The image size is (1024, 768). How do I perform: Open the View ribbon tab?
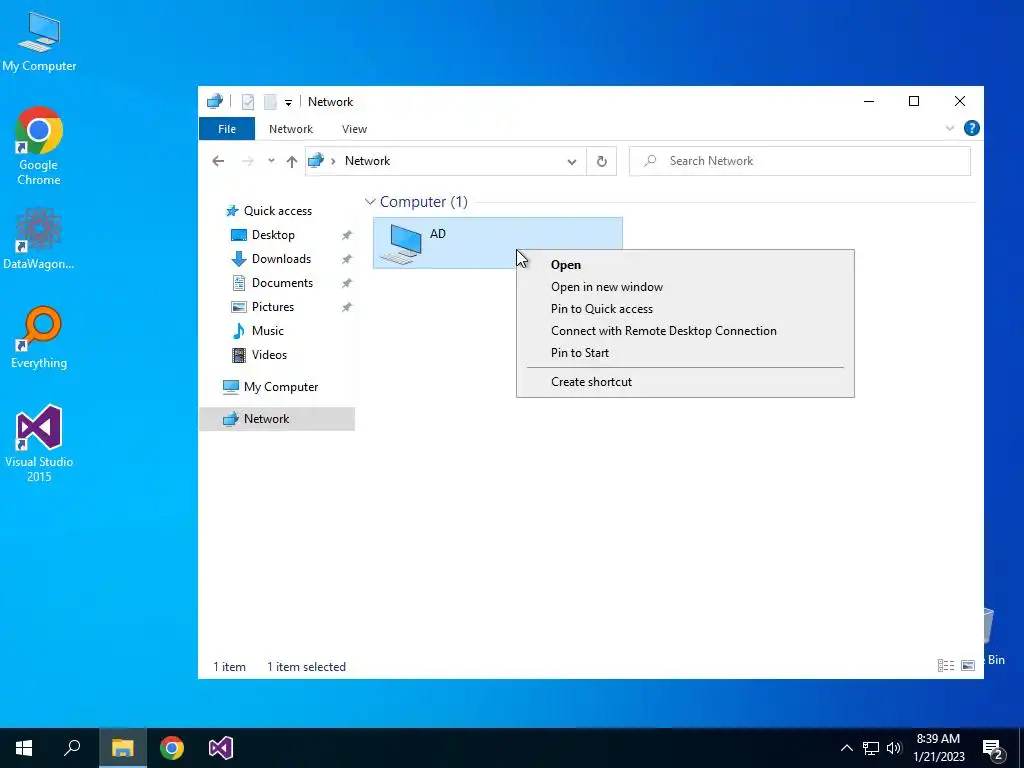click(x=355, y=129)
